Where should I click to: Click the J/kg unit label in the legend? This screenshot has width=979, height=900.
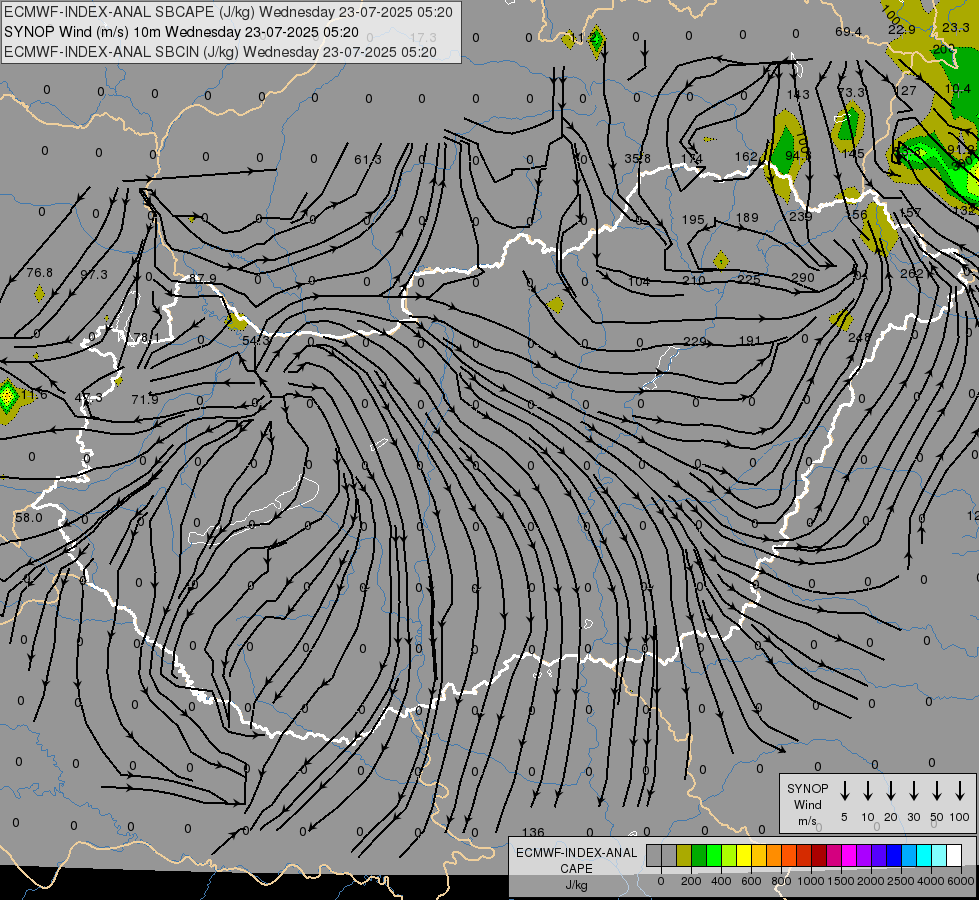576,885
